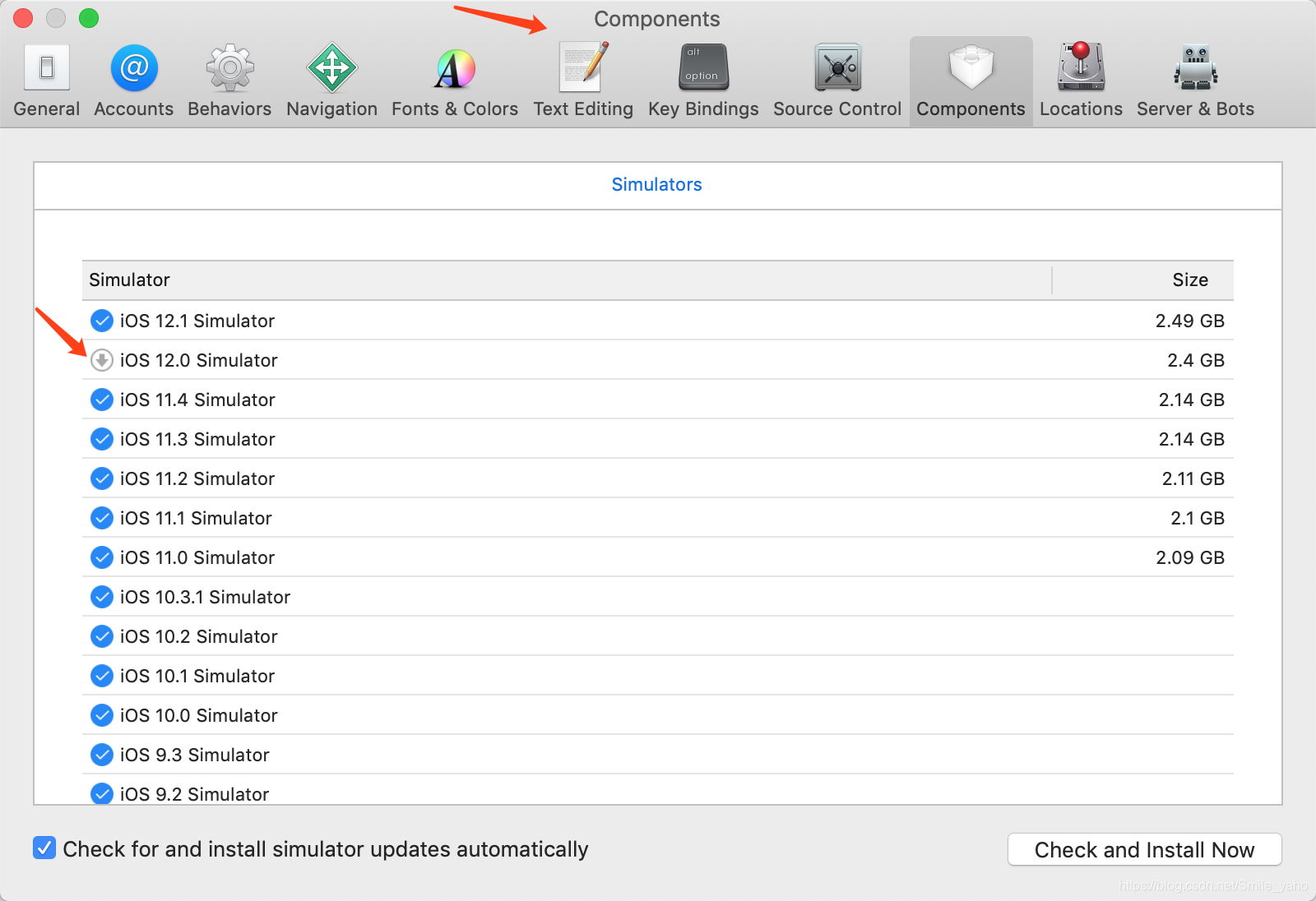This screenshot has width=1316, height=901.
Task: Open Navigation preferences pane
Action: 331,81
